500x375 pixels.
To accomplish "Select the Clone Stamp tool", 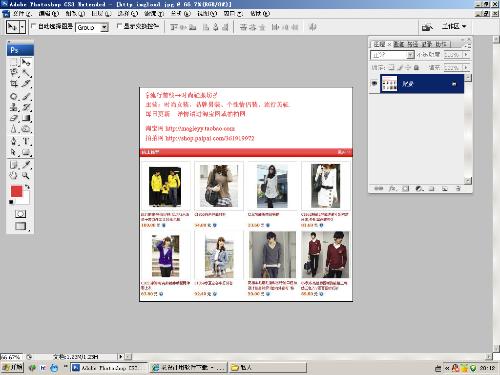I will (14, 107).
